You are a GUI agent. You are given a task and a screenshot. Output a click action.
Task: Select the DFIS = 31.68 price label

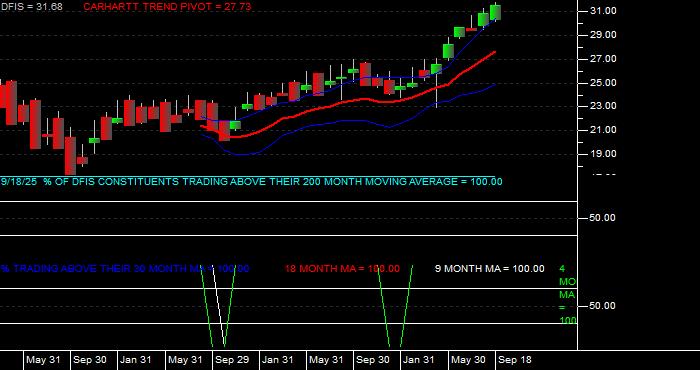[31, 7]
